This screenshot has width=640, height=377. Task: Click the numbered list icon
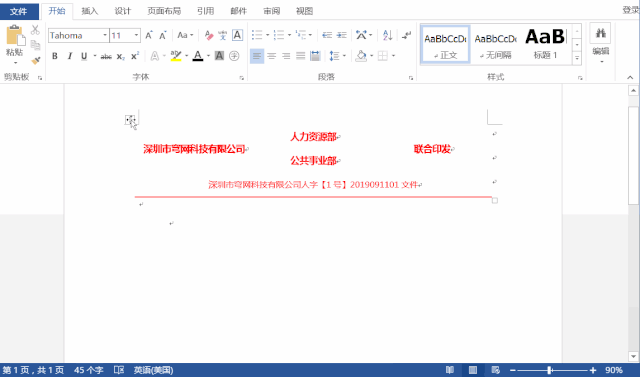[x=279, y=35]
